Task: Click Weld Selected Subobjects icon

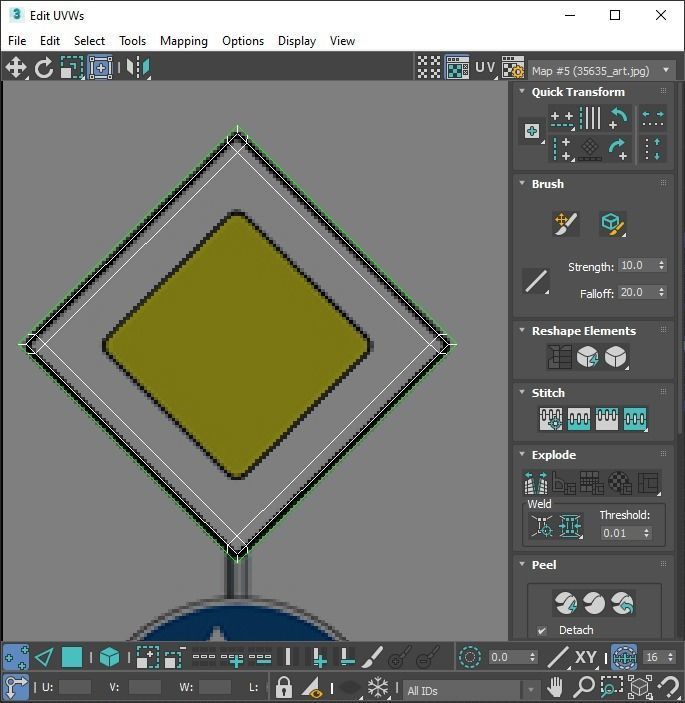Action: point(570,526)
